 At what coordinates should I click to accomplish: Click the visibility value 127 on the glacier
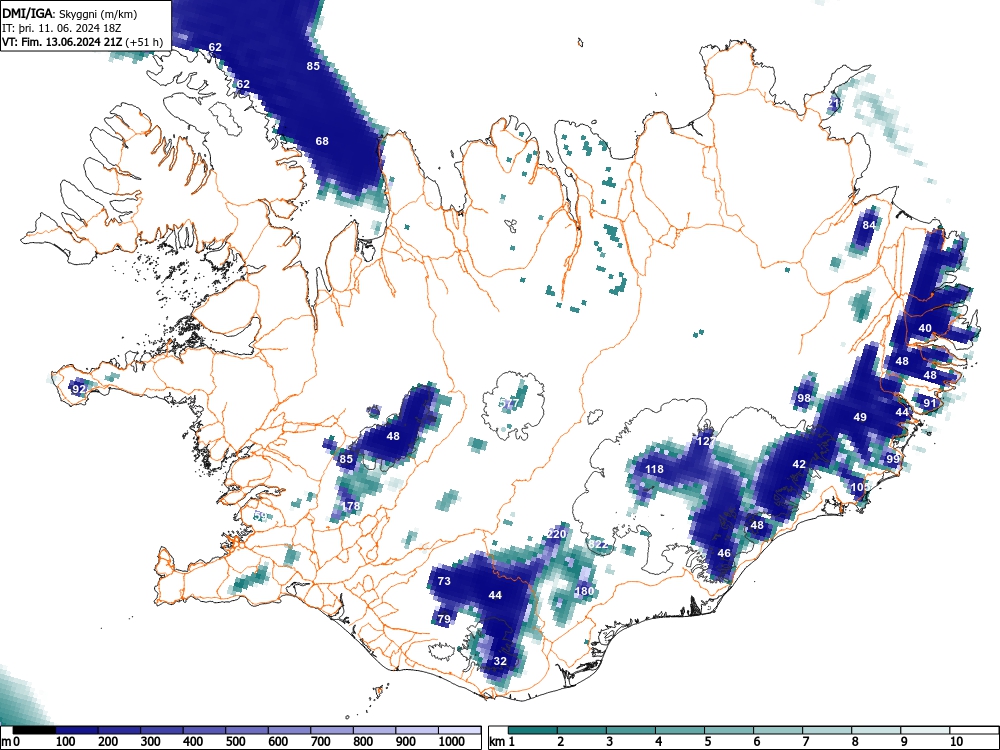pyautogui.click(x=705, y=441)
